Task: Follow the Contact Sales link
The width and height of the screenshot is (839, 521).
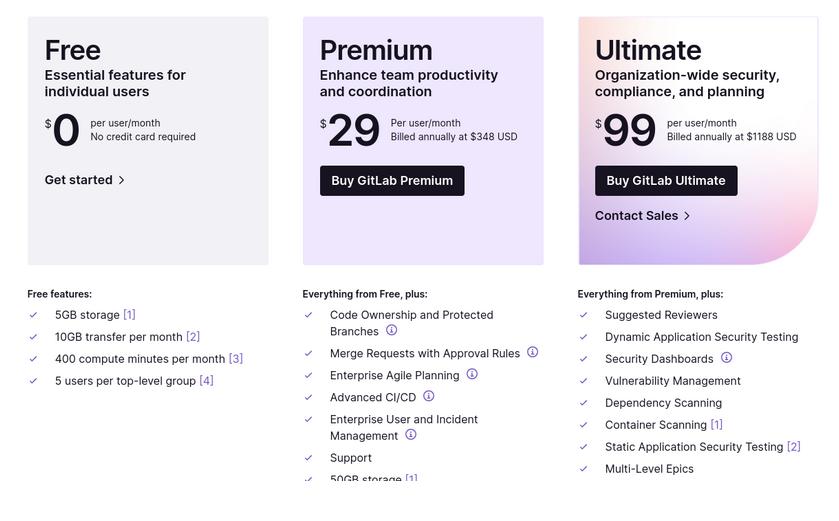Action: pos(637,216)
